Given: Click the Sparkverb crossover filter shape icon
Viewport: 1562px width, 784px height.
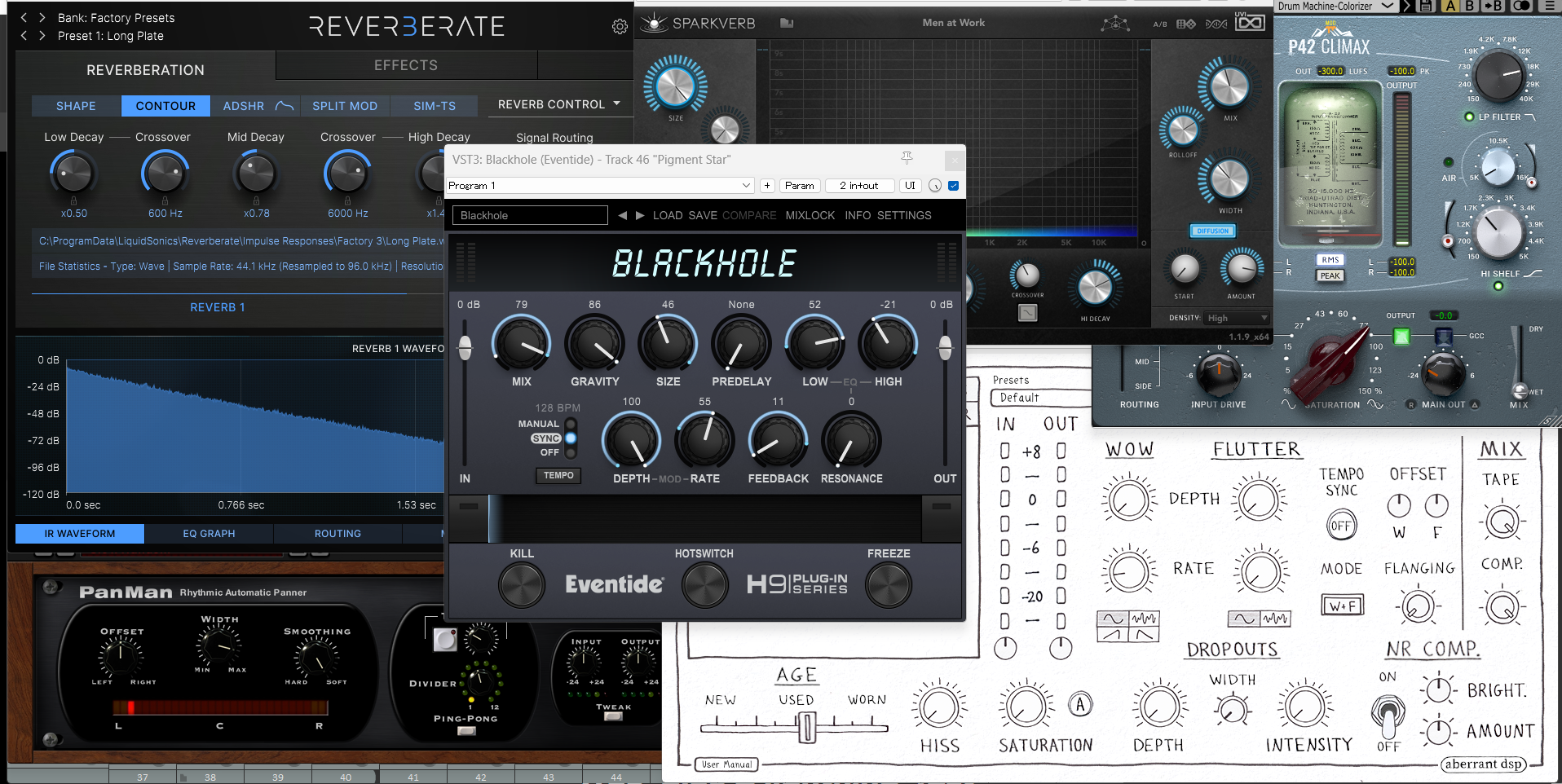Looking at the screenshot, I should tap(1027, 312).
